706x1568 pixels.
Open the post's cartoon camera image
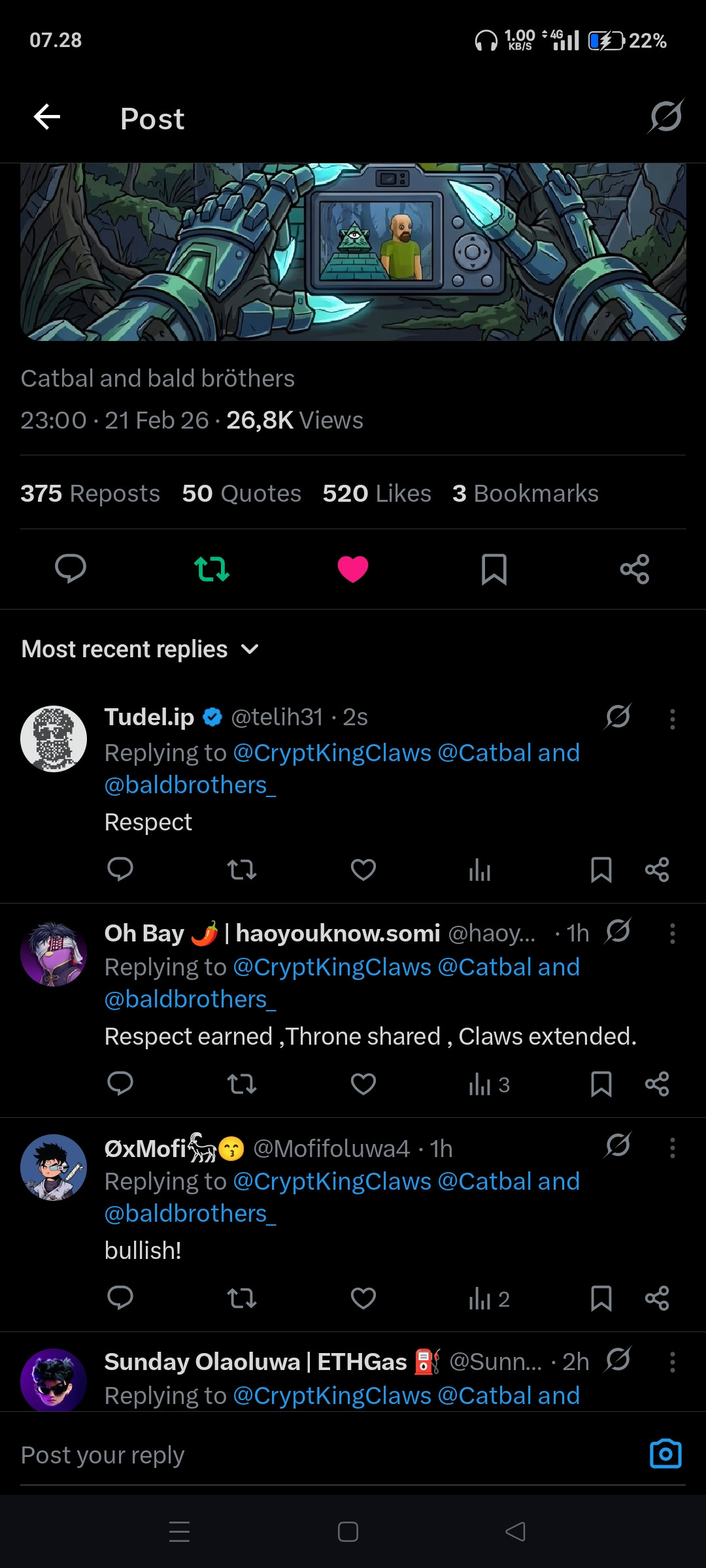(x=353, y=252)
